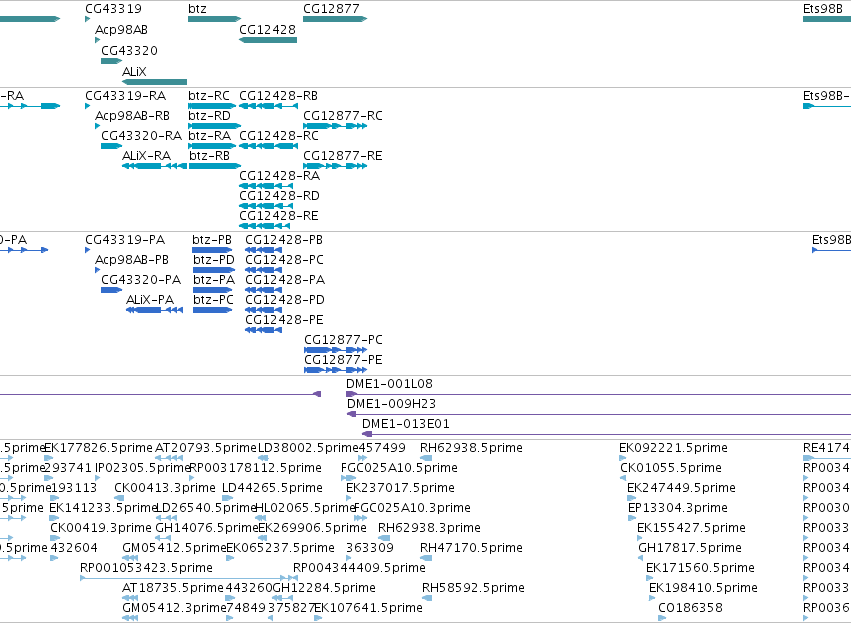The width and height of the screenshot is (851, 623).
Task: Select the btz-RA transcript
Action: pos(212,146)
